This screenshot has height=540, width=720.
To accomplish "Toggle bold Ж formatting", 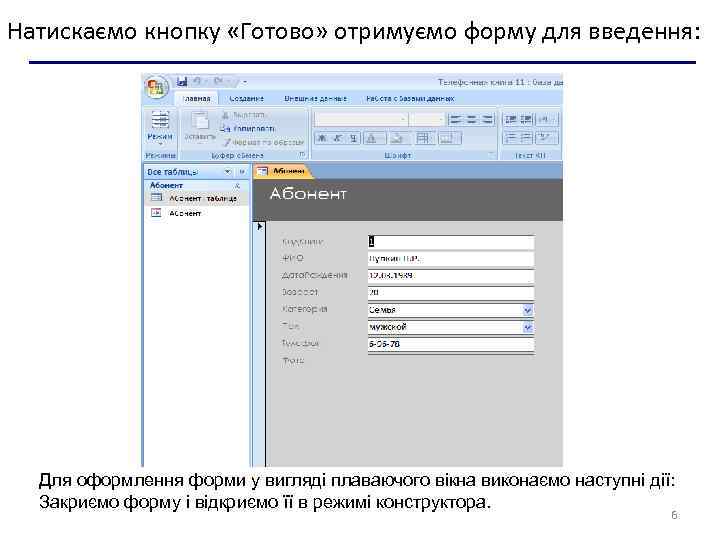I will pyautogui.click(x=322, y=138).
